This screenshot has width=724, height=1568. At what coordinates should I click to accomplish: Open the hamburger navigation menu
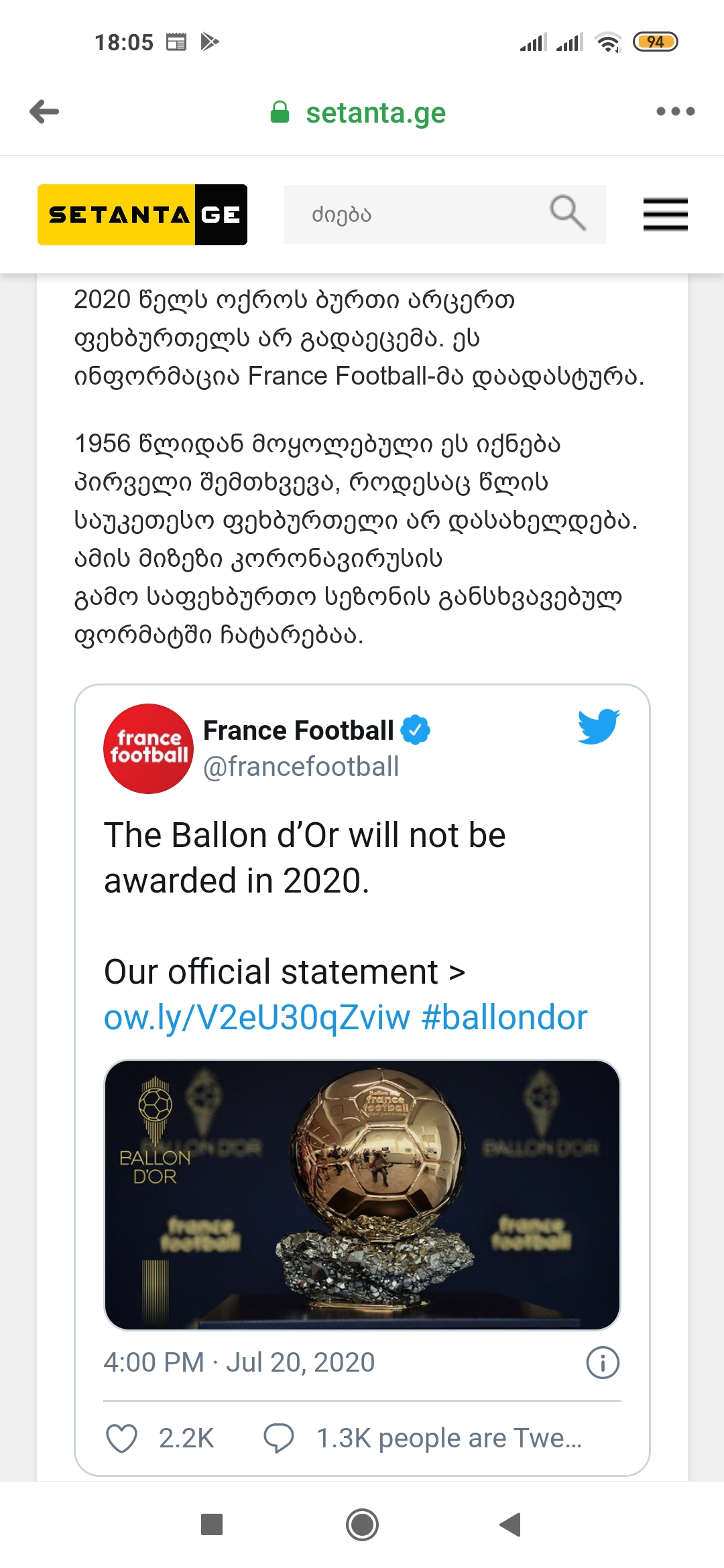[665, 214]
